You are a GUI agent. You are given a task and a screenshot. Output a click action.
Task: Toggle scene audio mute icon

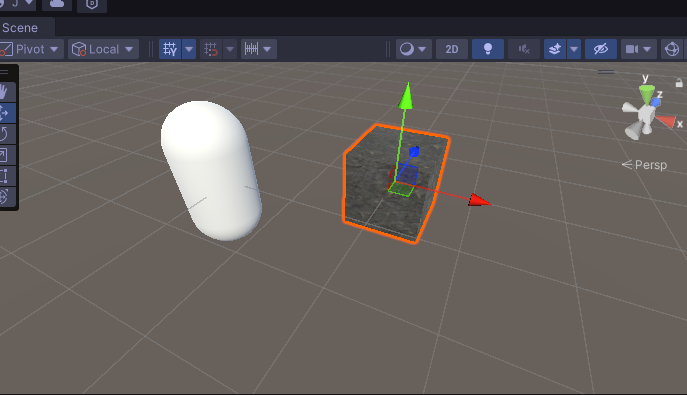(x=524, y=49)
